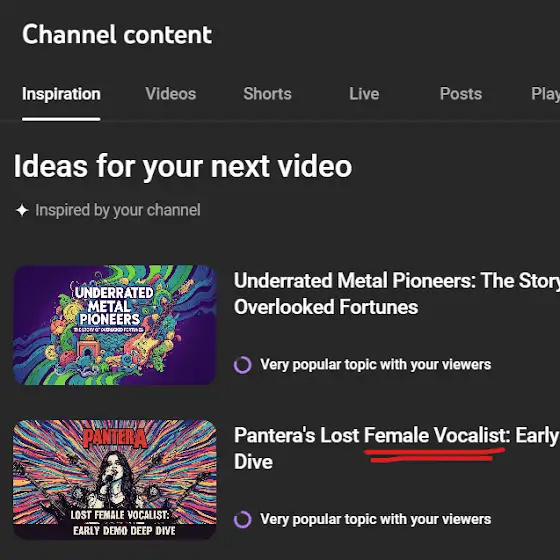
Task: Open the partially visible Playlists tab
Action: (545, 94)
